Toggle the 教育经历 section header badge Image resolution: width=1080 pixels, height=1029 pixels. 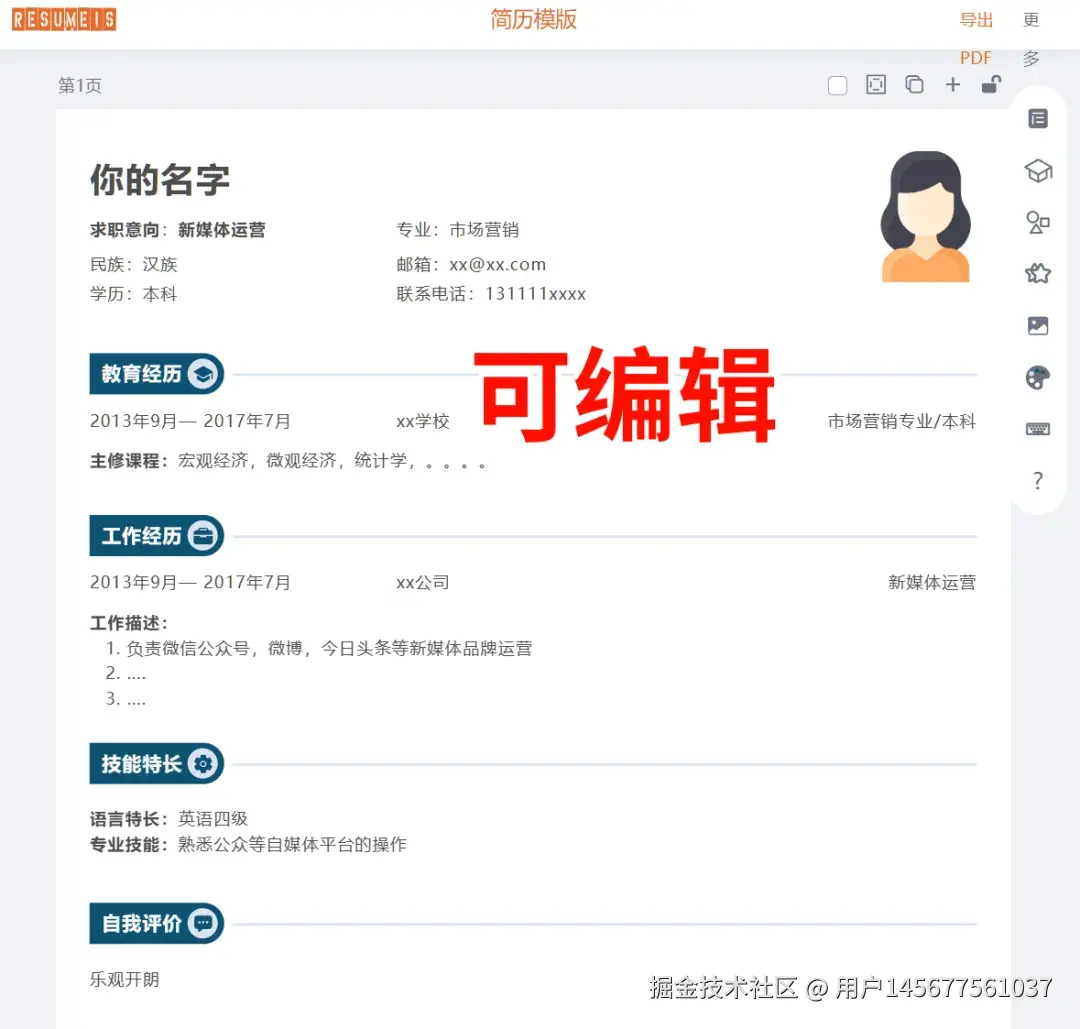point(156,373)
